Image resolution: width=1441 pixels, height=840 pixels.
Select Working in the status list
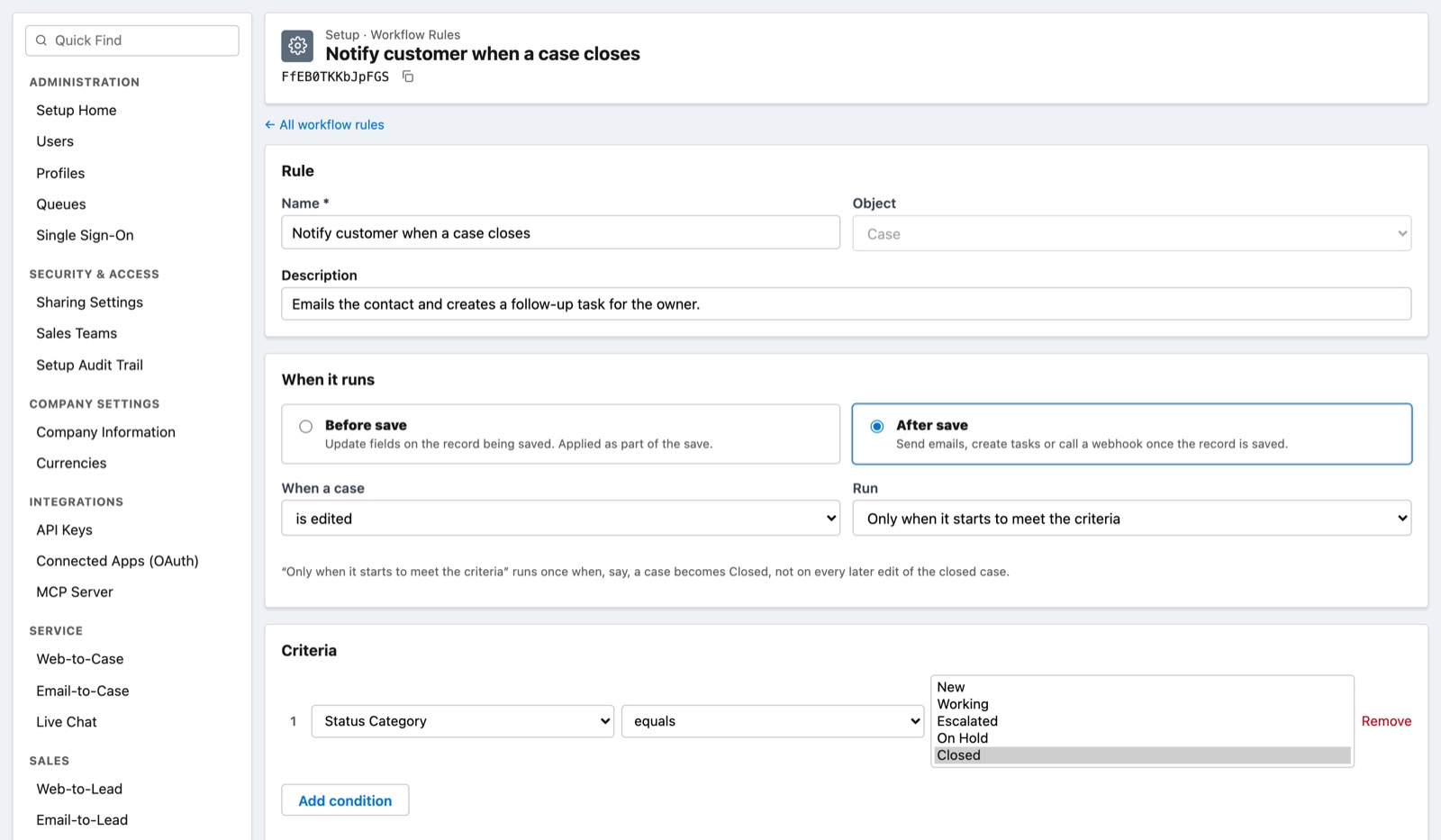tap(1142, 704)
